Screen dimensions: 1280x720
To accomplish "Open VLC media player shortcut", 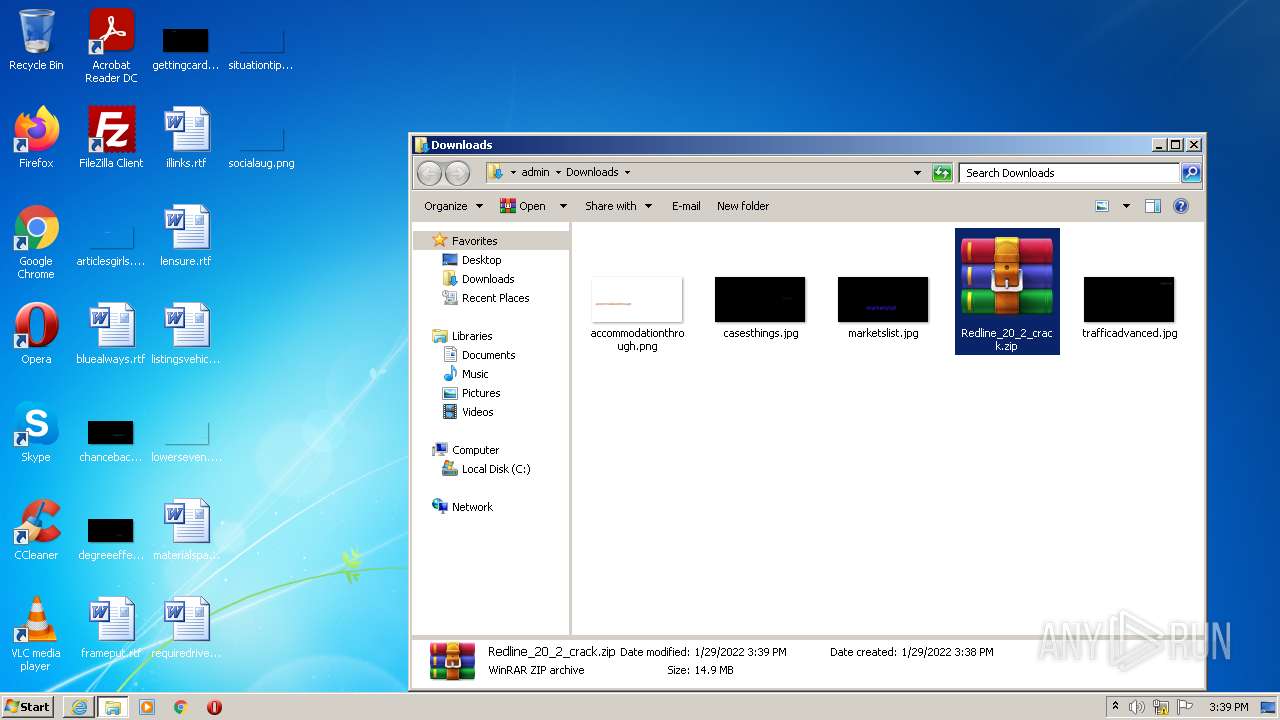I will click(x=36, y=634).
